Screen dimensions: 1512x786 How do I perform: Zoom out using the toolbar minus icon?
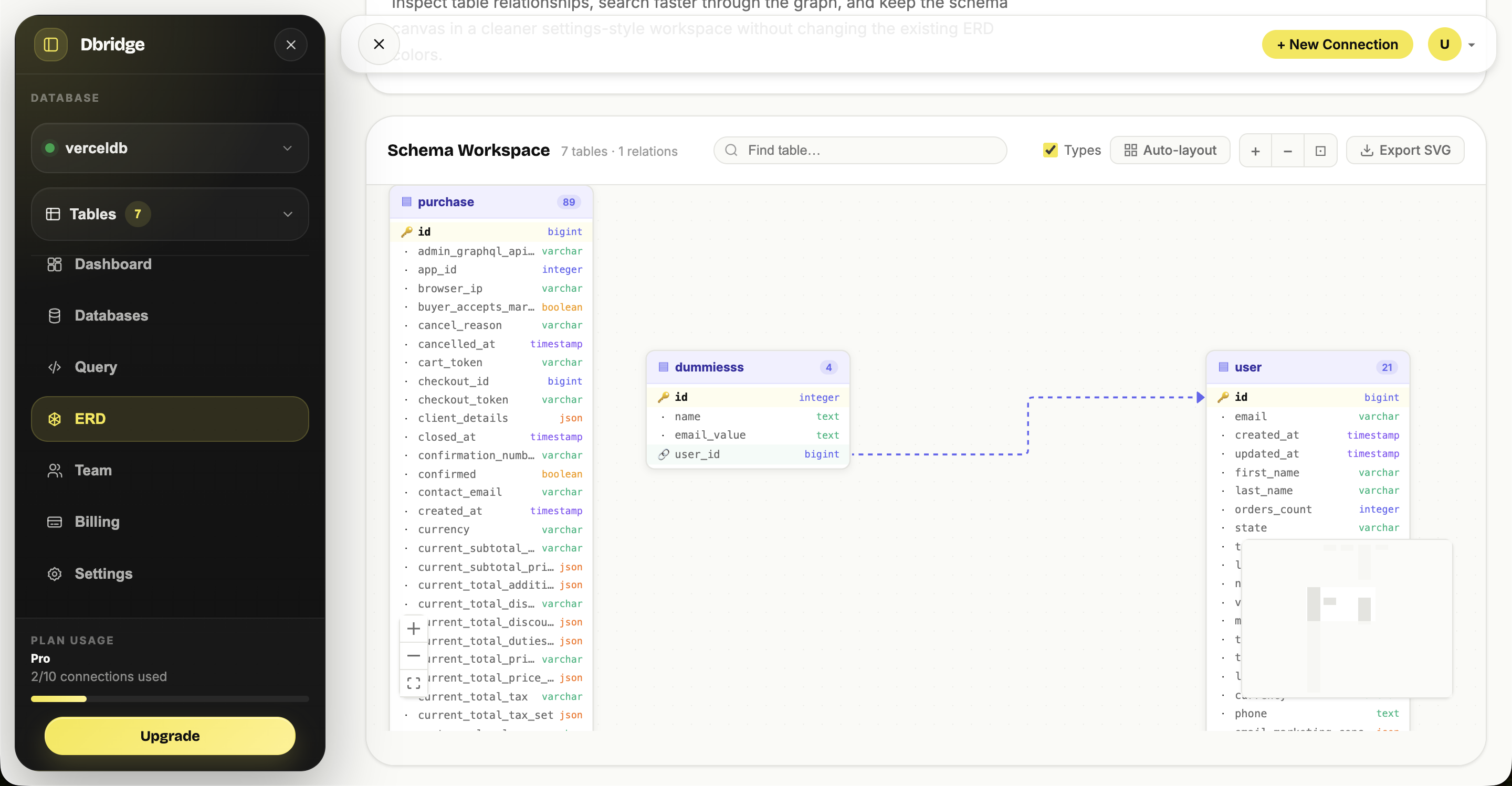(x=1287, y=151)
